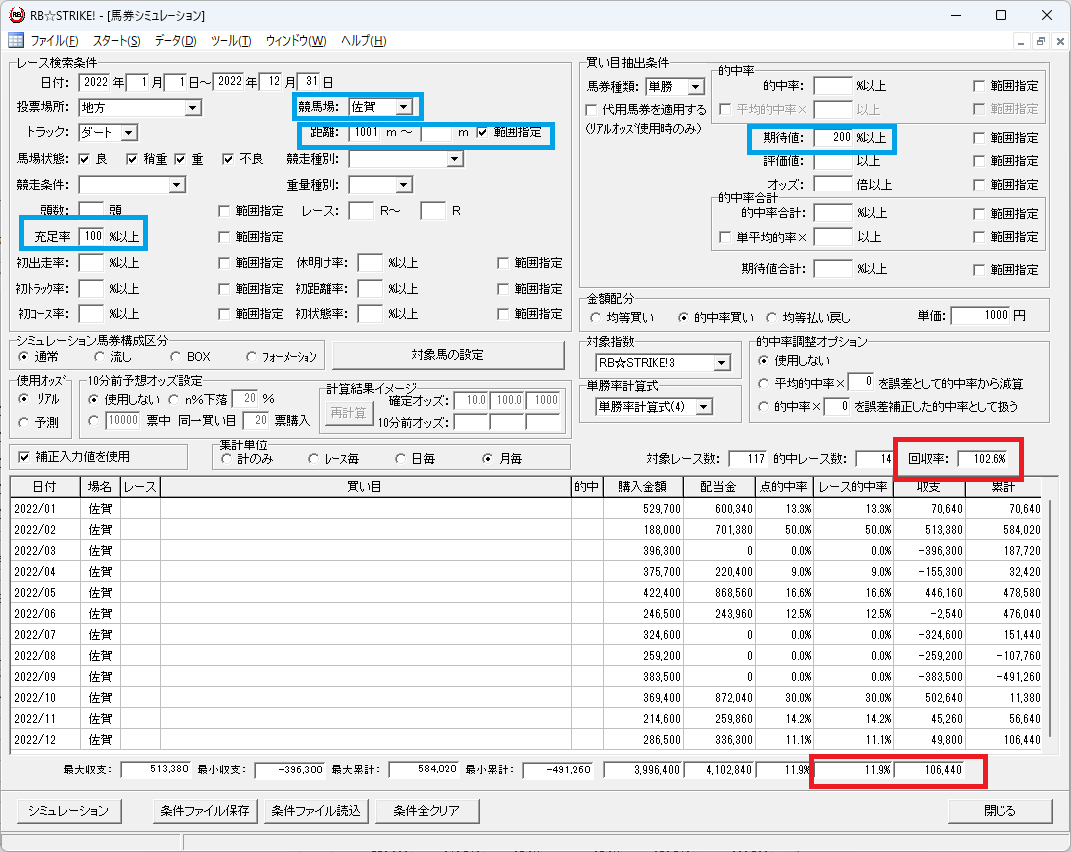This screenshot has width=1071, height=852.
Task: Select 計のみ aggregation radio
Action: 226,459
